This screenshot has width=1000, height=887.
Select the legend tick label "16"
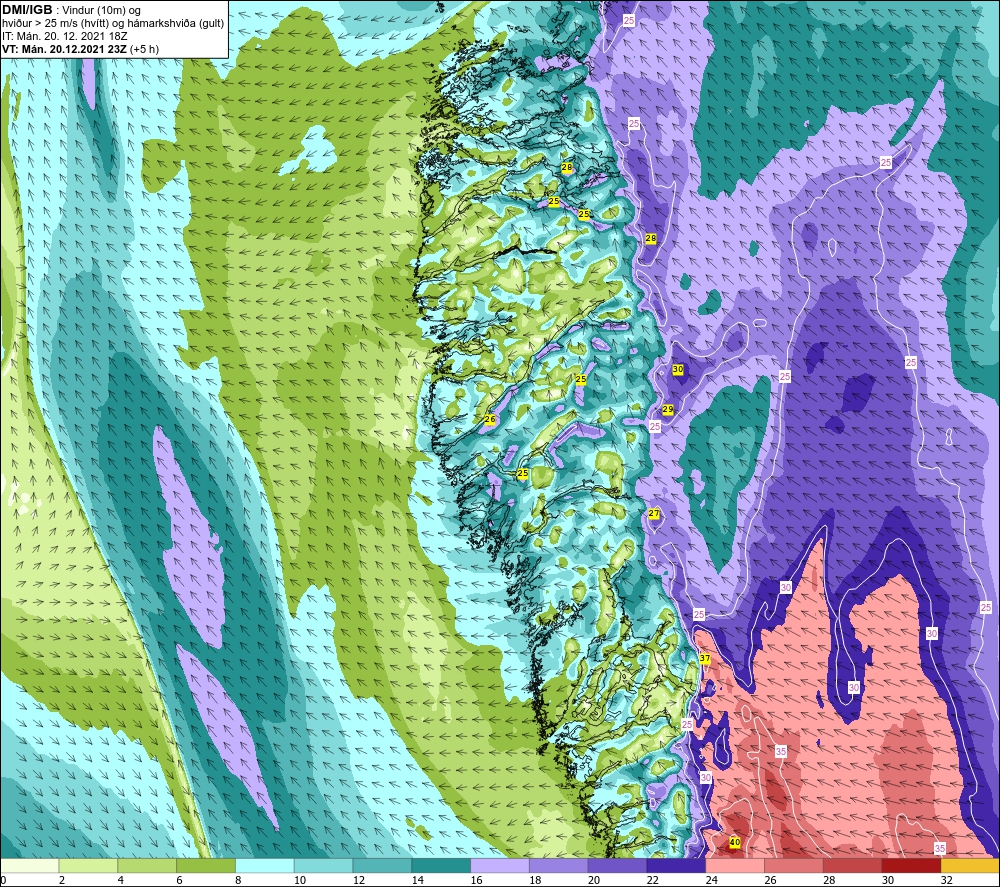pos(476,880)
